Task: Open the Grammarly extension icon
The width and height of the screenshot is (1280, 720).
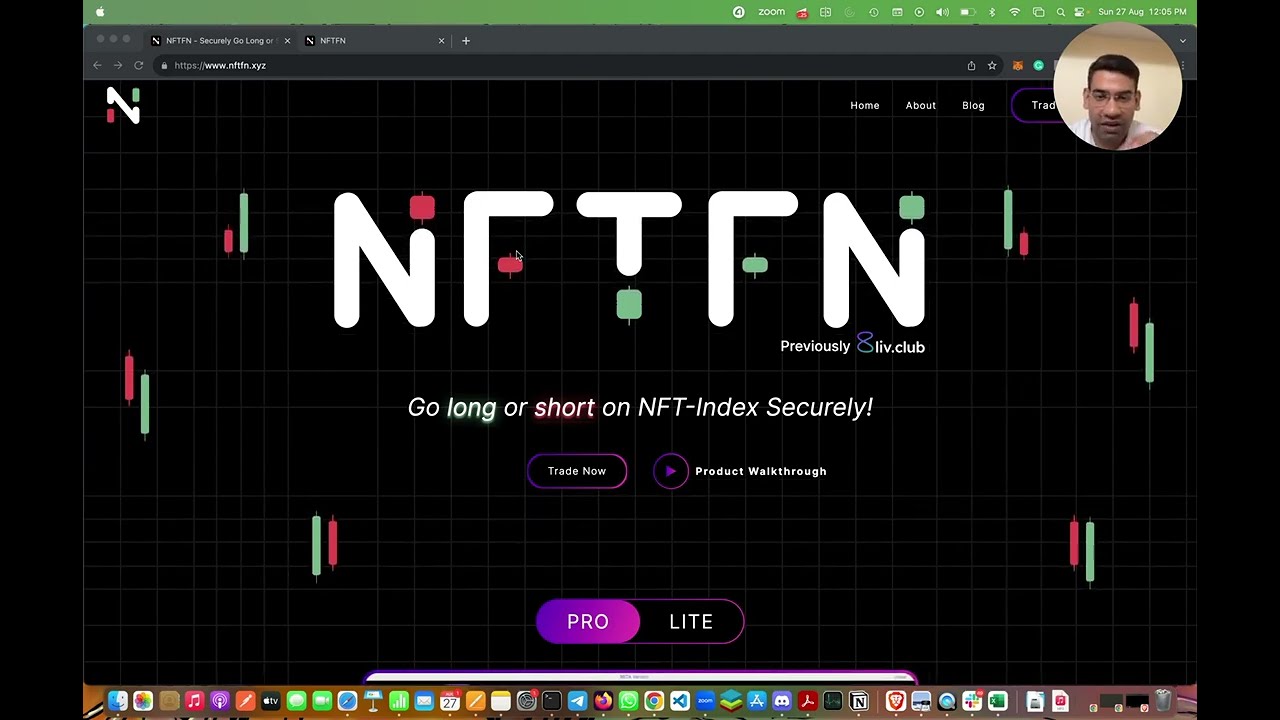Action: tap(1039, 65)
